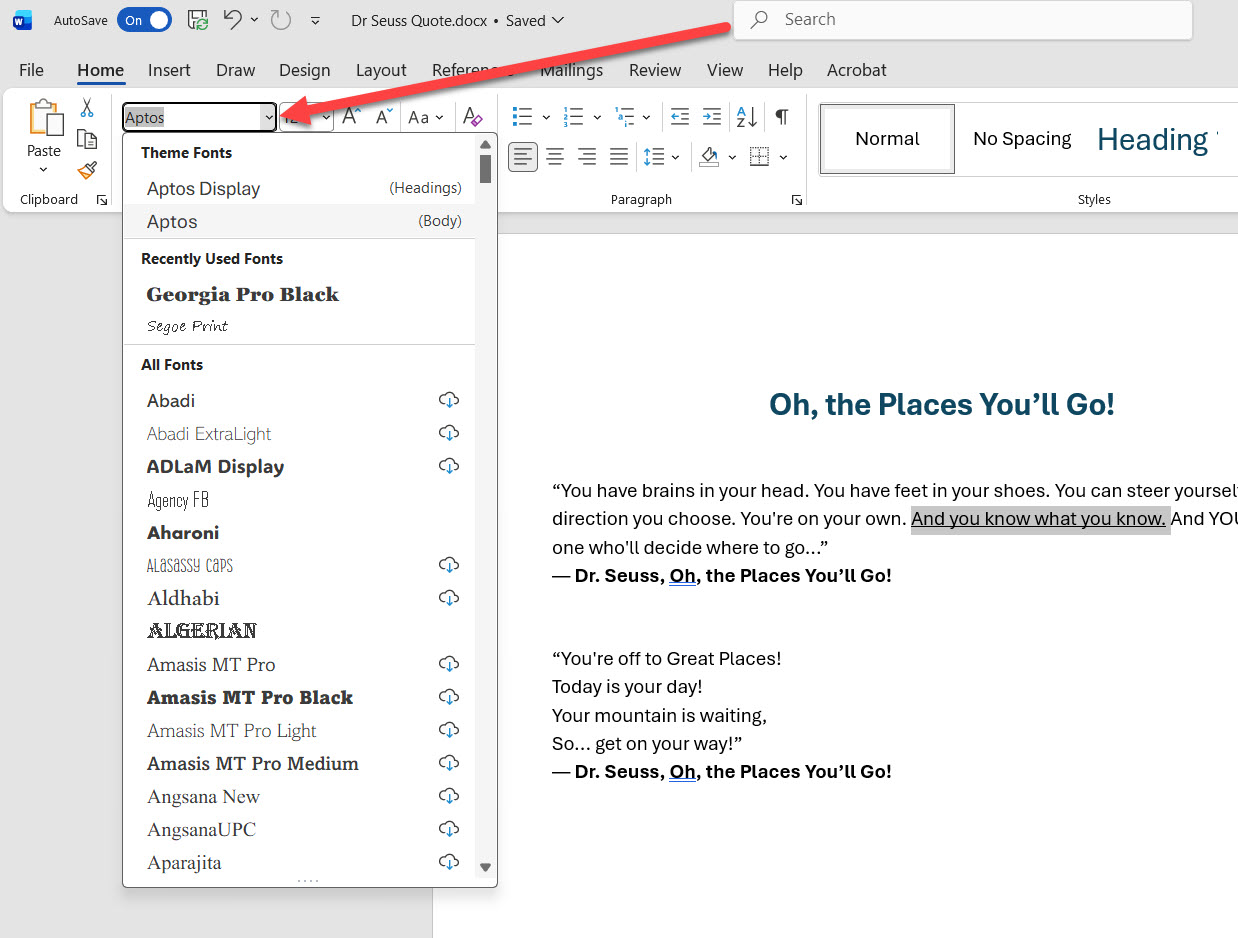Click Increase Font Size icon
The width and height of the screenshot is (1238, 938).
point(351,117)
